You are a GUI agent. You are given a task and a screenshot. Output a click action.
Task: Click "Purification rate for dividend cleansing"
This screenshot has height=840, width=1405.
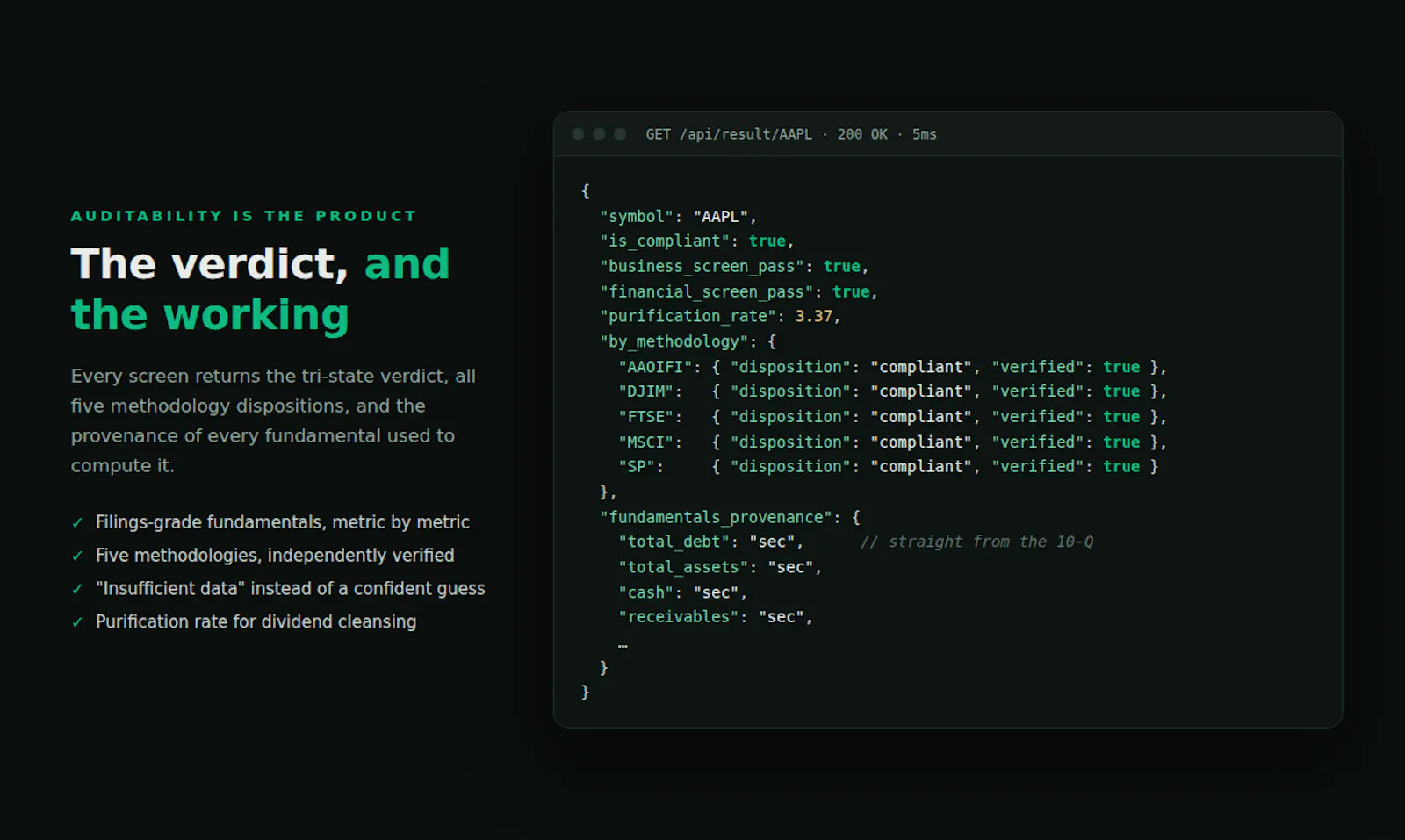coord(256,621)
